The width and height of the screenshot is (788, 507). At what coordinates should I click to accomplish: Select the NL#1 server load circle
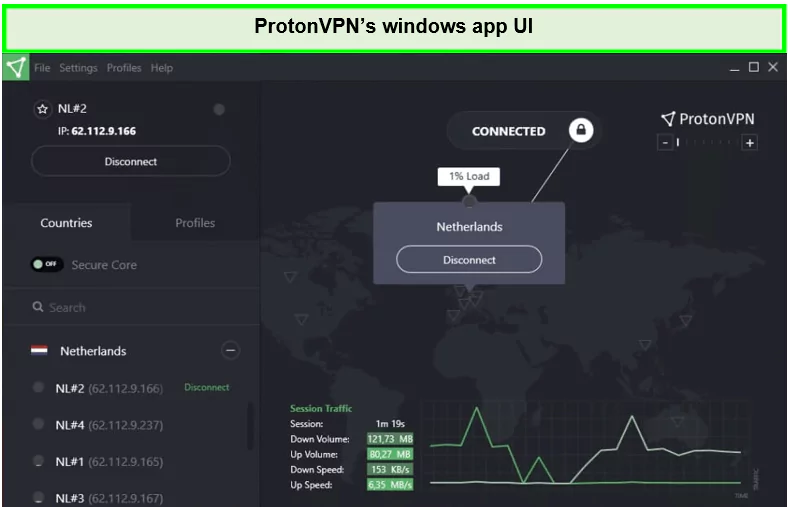(x=38, y=461)
